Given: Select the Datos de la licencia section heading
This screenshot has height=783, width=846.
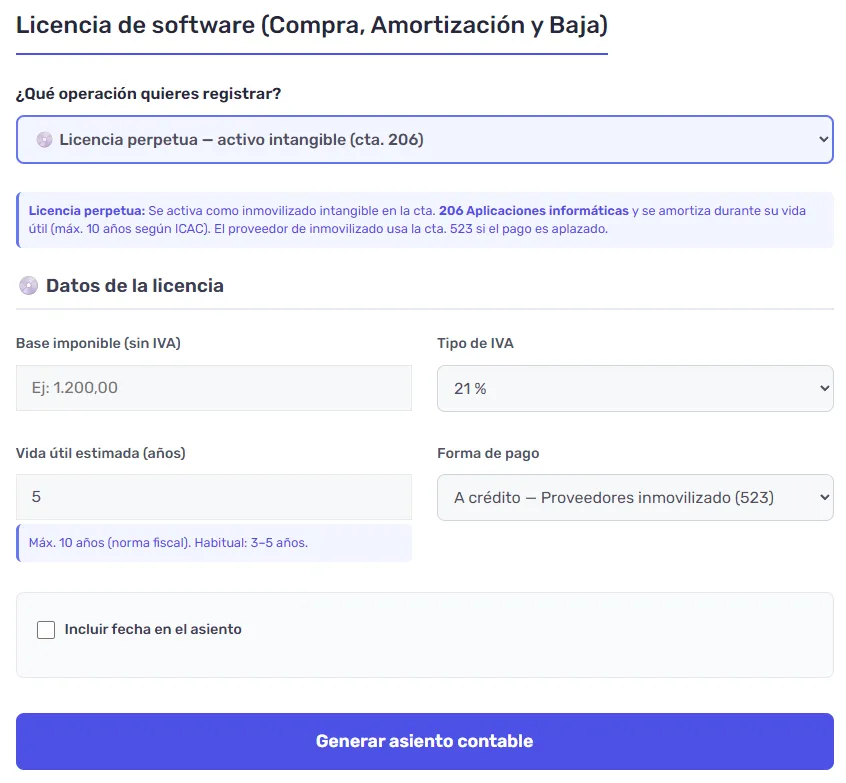Looking at the screenshot, I should tap(135, 285).
